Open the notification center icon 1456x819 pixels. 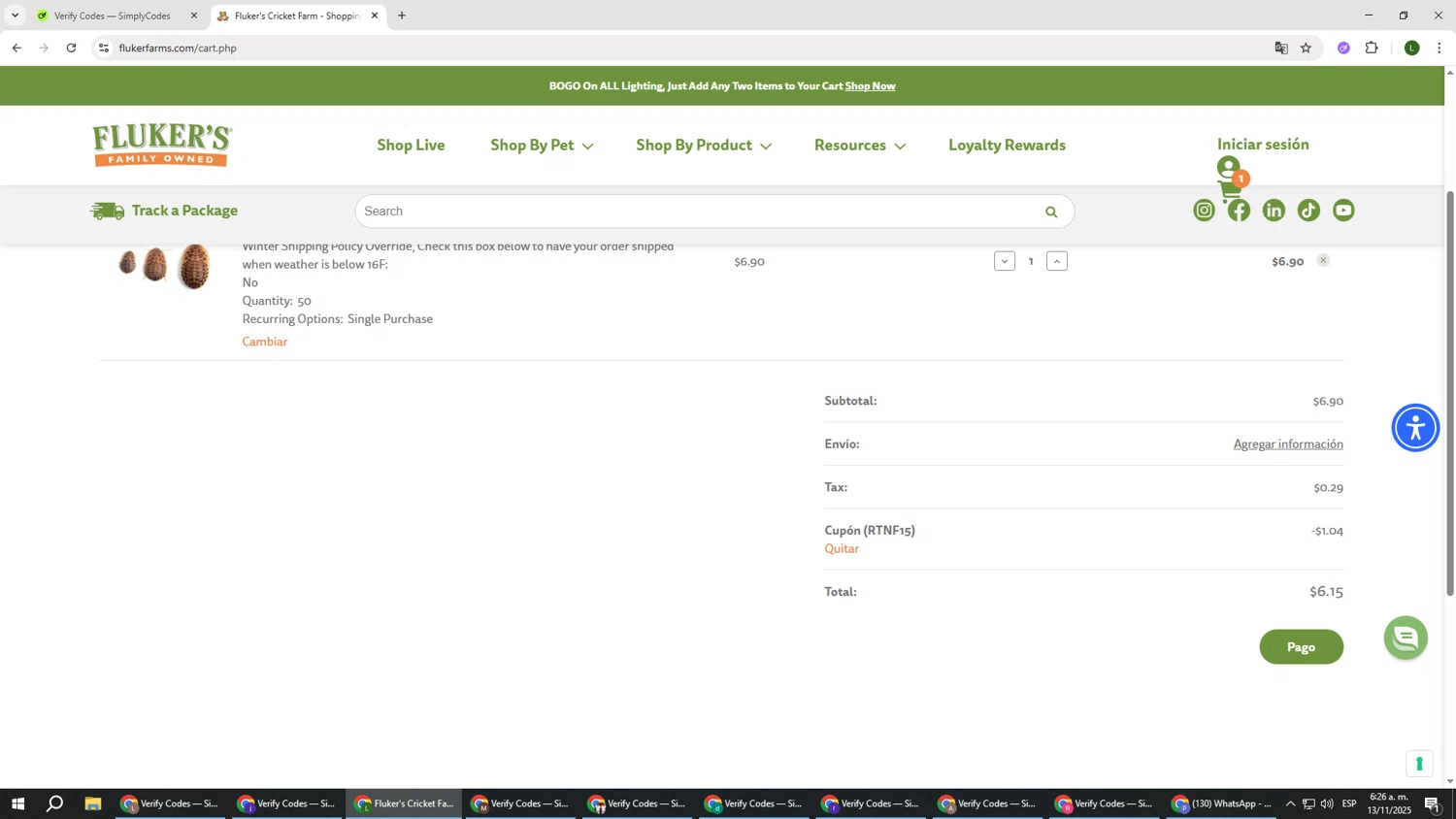[1433, 803]
